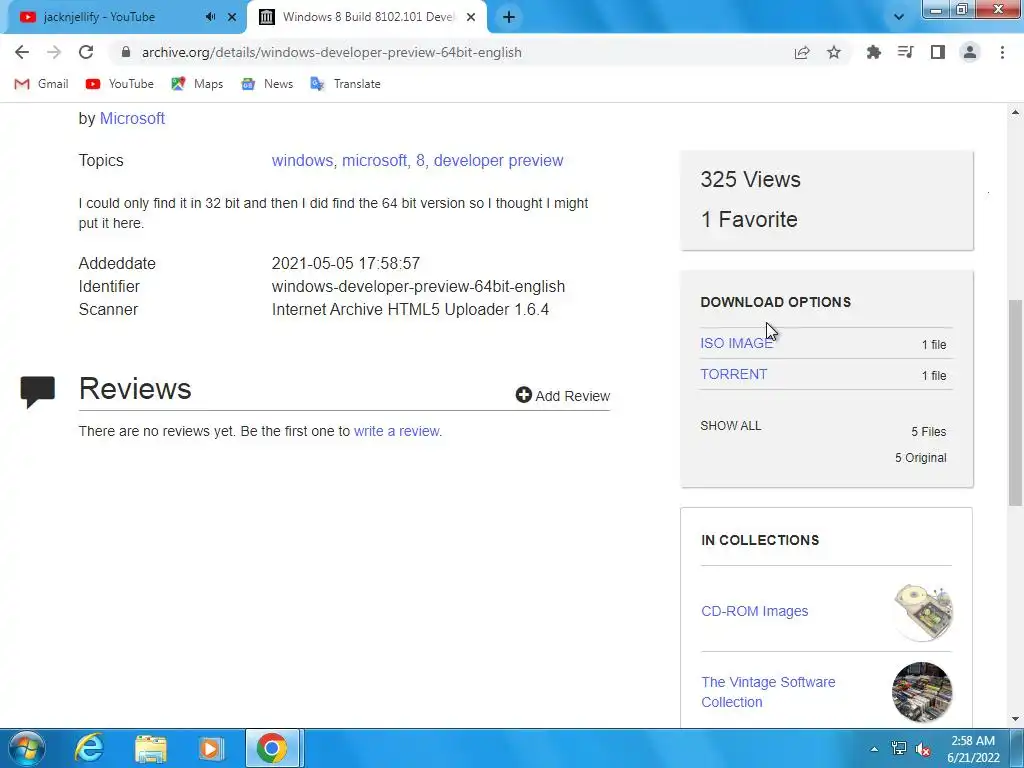1024x768 pixels.
Task: Close the Windows 8 Build 8102 tab
Action: coord(471,17)
